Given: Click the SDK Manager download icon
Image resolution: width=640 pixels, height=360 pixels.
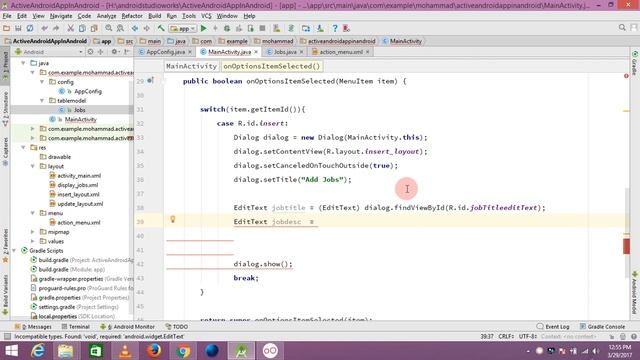Looking at the screenshot, I should (320, 28).
